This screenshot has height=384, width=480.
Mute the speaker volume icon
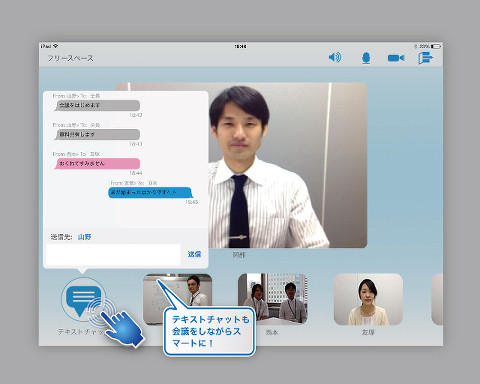click(335, 58)
